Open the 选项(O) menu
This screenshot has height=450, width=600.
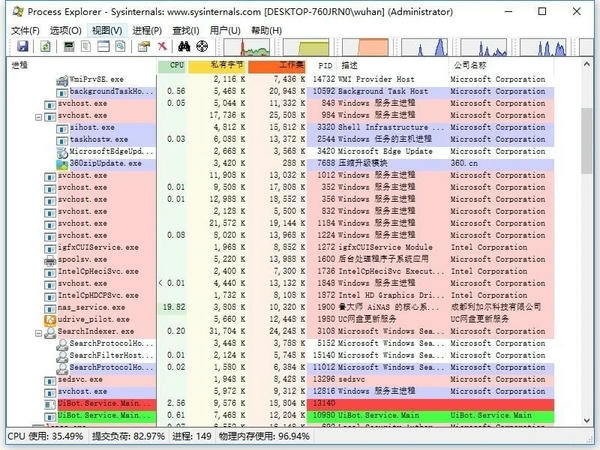[65, 30]
